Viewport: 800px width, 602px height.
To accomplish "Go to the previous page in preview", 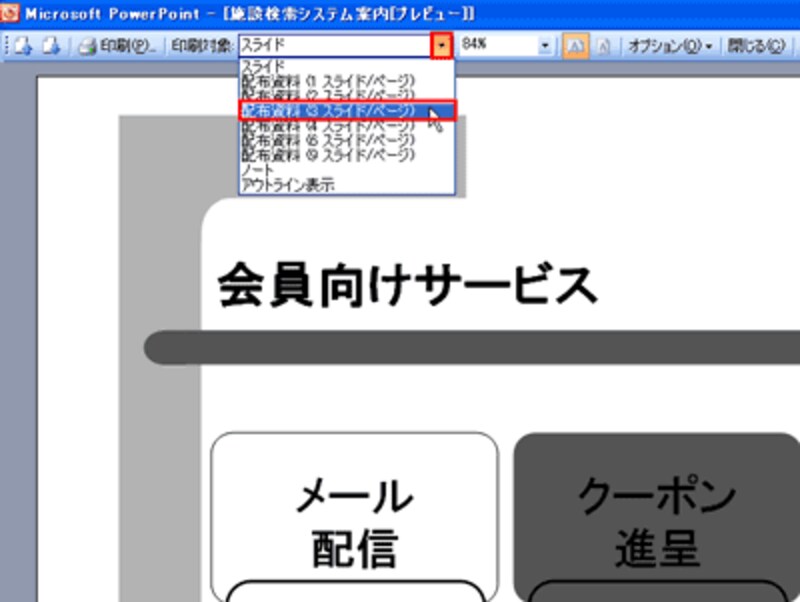I will (23, 46).
